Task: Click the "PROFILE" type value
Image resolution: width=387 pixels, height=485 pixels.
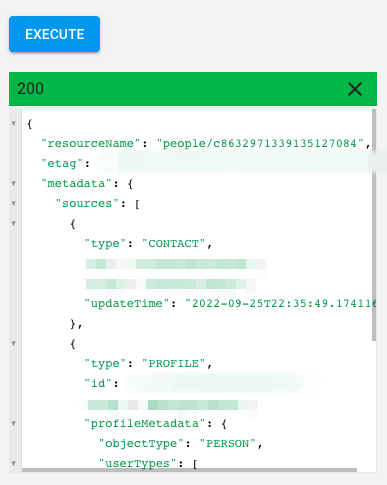Action: (x=174, y=363)
